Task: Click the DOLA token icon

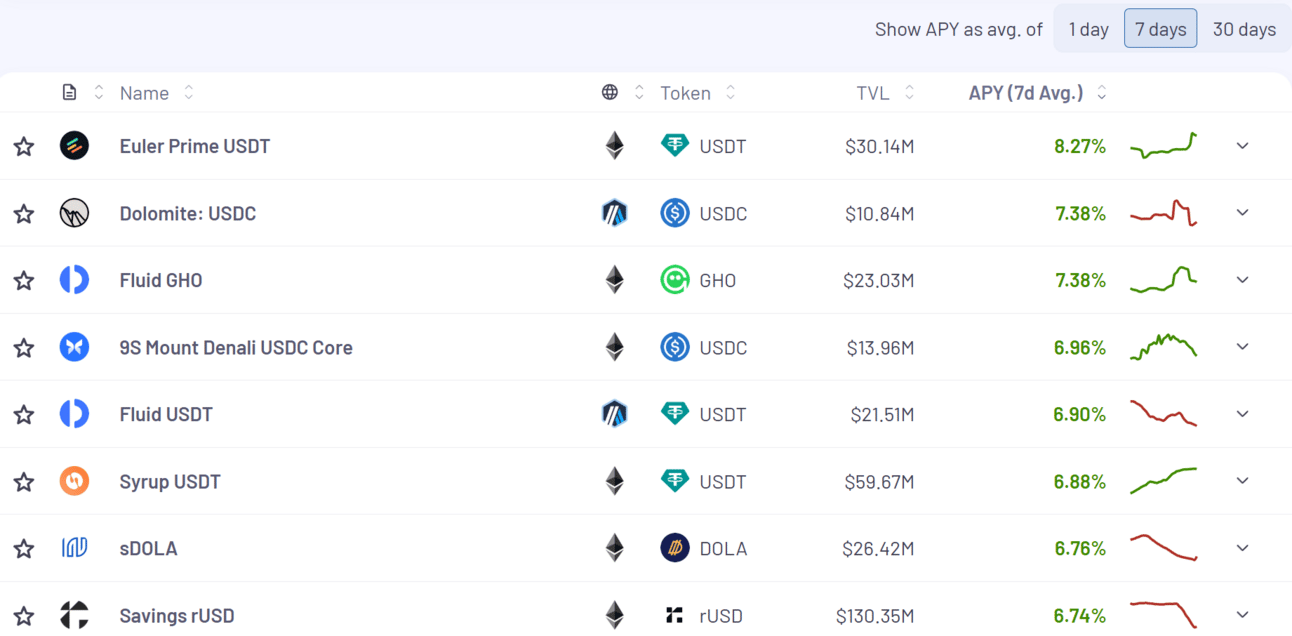Action: point(675,548)
